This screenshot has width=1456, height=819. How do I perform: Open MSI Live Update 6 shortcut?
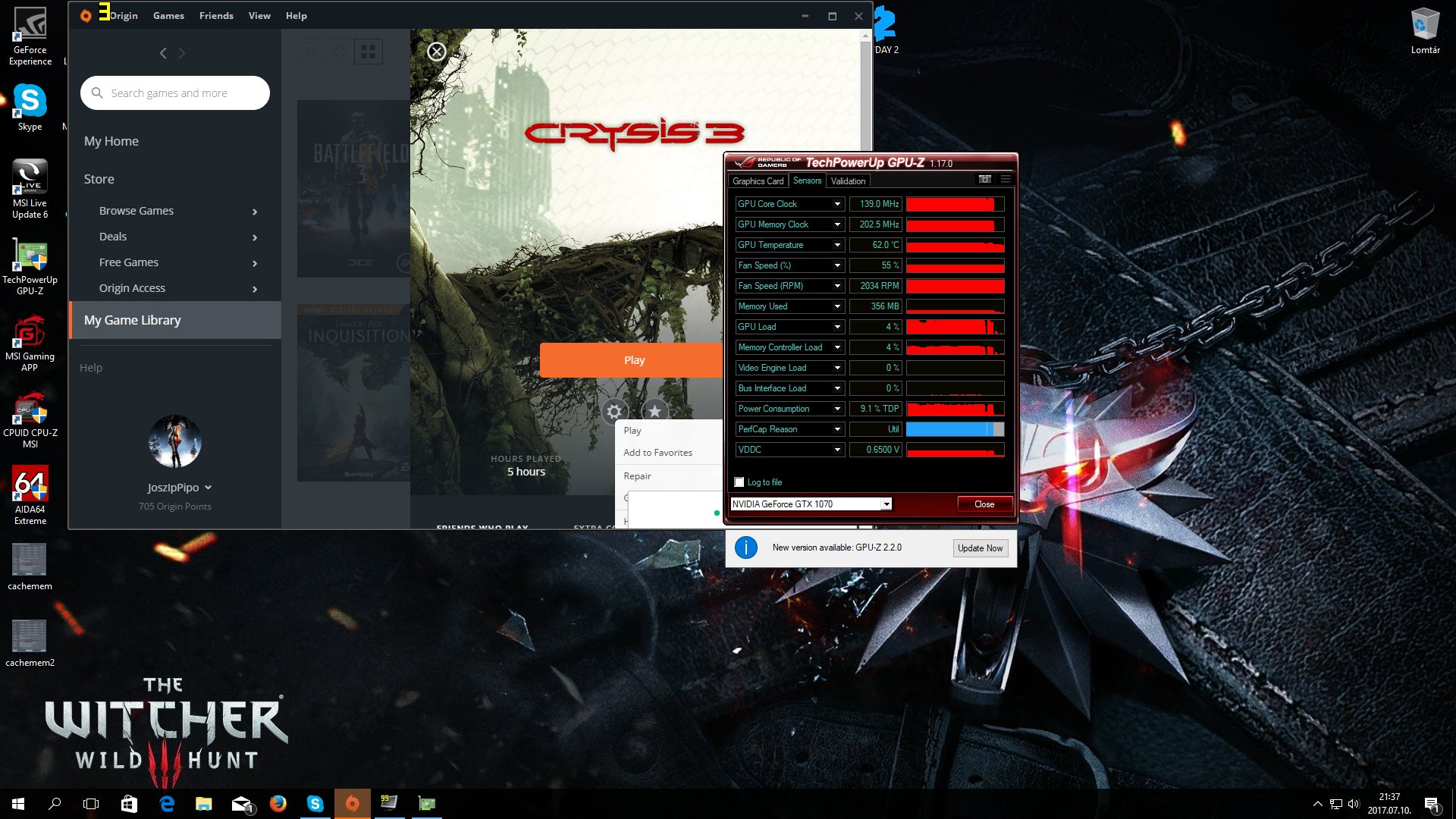point(30,189)
